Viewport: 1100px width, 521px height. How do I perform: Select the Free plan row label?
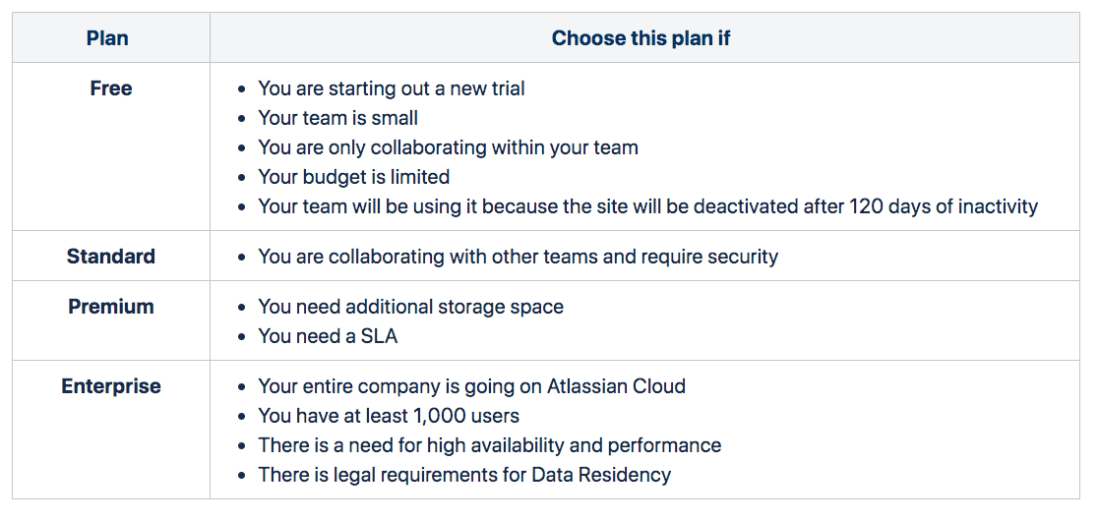pyautogui.click(x=110, y=88)
